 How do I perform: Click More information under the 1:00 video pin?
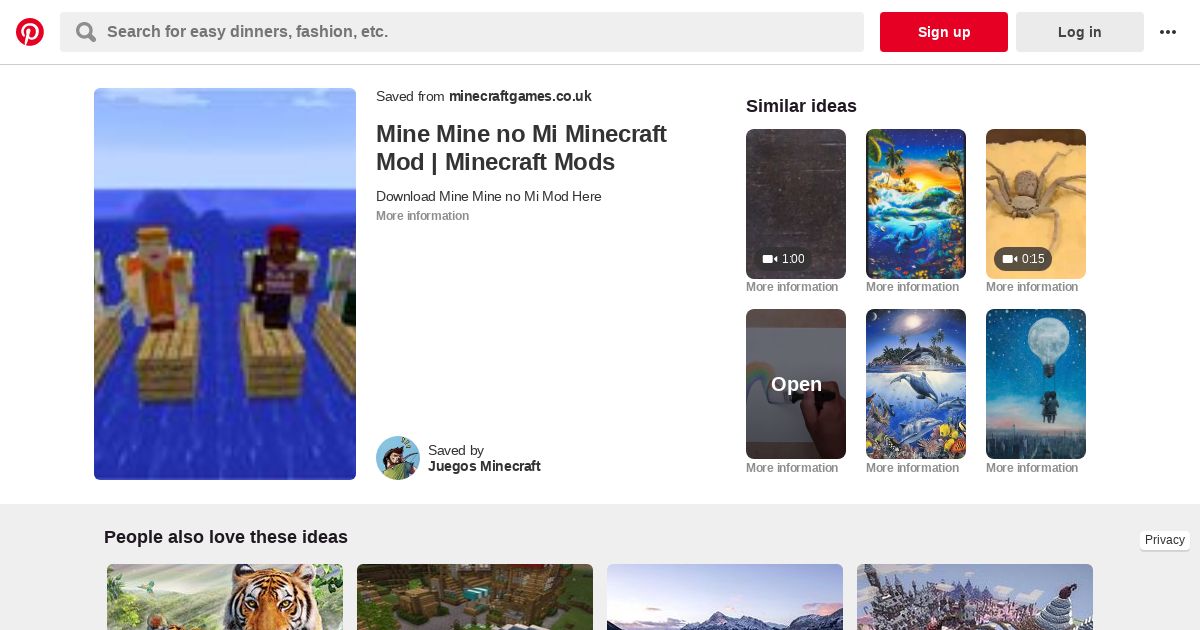pos(792,287)
